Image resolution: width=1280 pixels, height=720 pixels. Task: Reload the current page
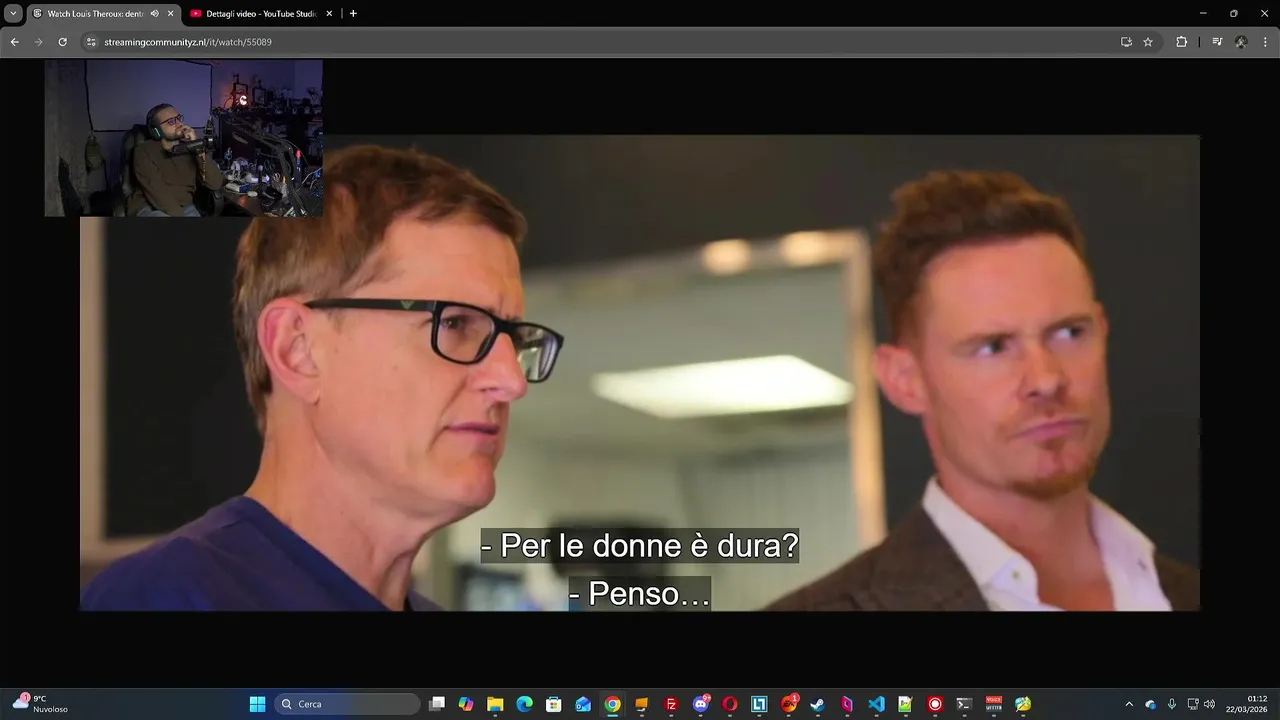click(62, 42)
